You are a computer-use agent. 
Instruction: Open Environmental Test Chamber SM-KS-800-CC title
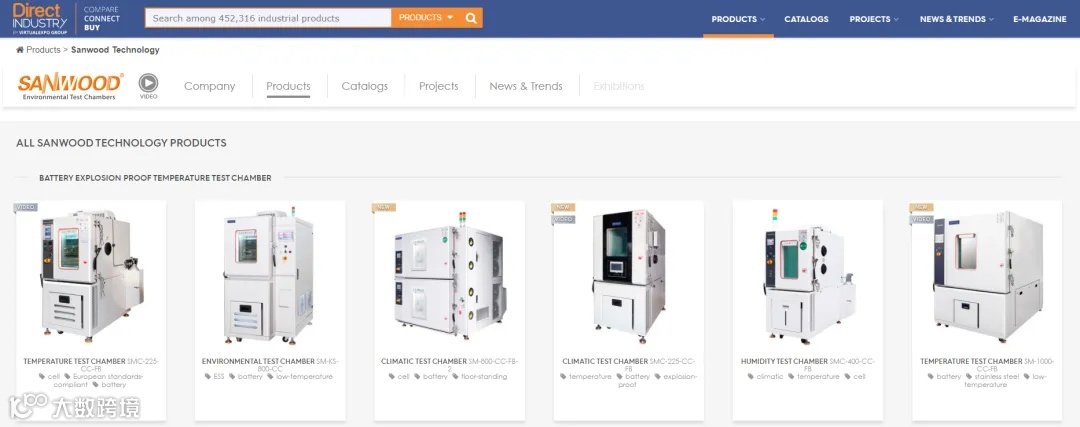pos(270,365)
